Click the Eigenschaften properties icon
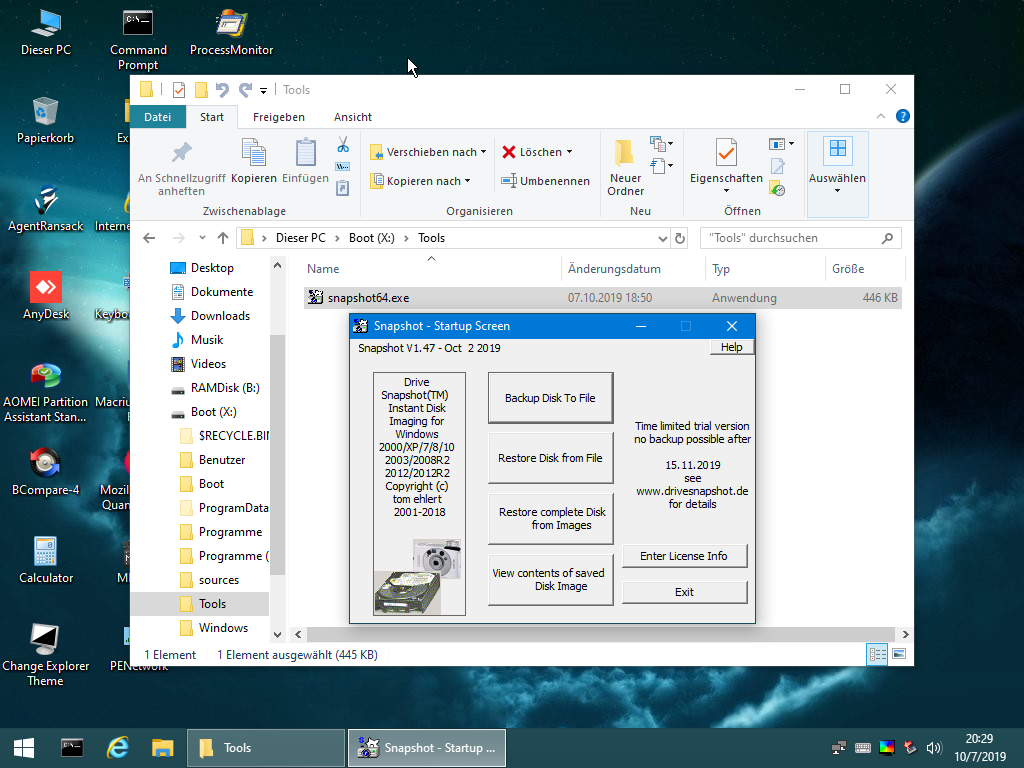 pyautogui.click(x=726, y=153)
